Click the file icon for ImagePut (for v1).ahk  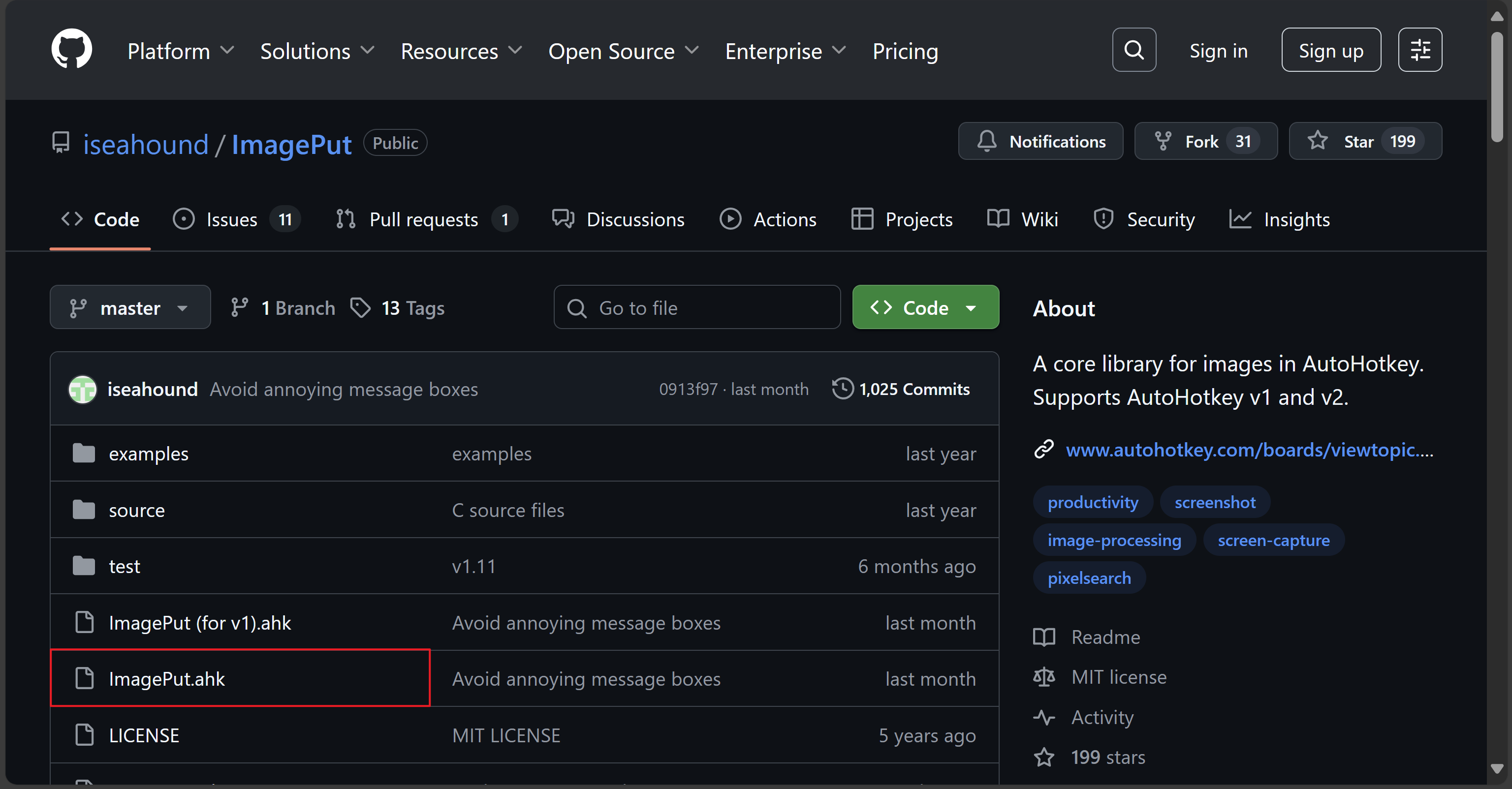pos(85,622)
